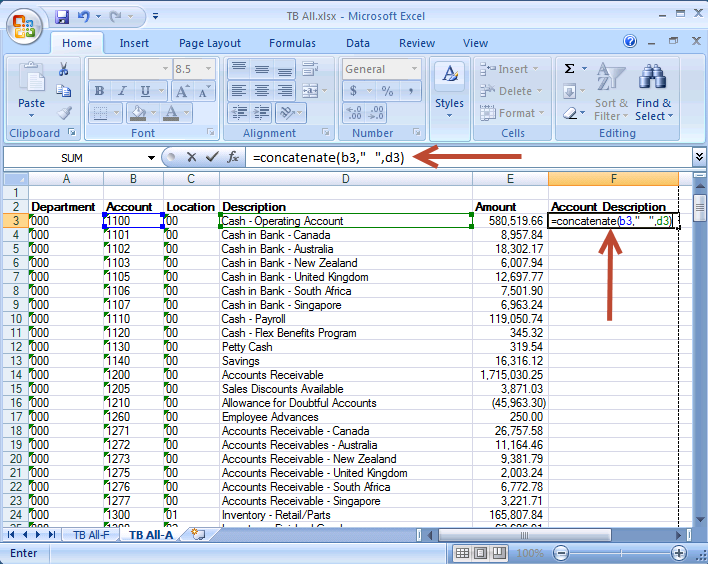The height and width of the screenshot is (564, 708).
Task: Adjust the zoom slider handle
Action: click(x=621, y=553)
